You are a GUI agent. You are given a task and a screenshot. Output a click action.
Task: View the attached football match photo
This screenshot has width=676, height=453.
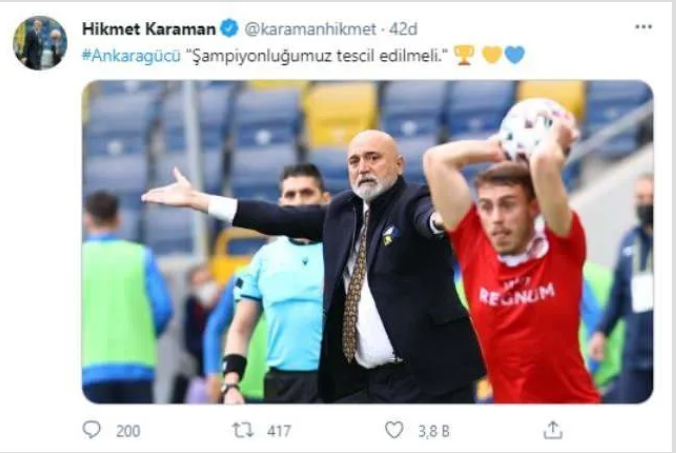click(367, 242)
